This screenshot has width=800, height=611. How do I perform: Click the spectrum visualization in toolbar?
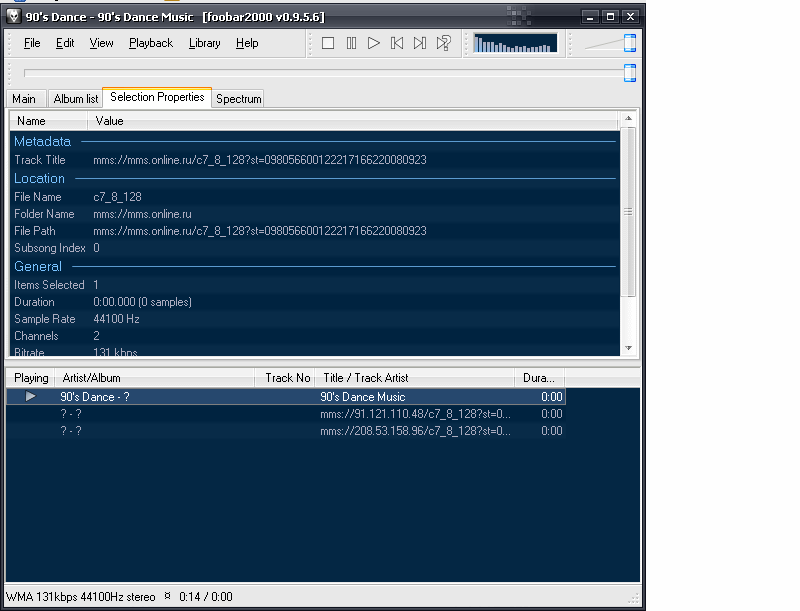[515, 43]
